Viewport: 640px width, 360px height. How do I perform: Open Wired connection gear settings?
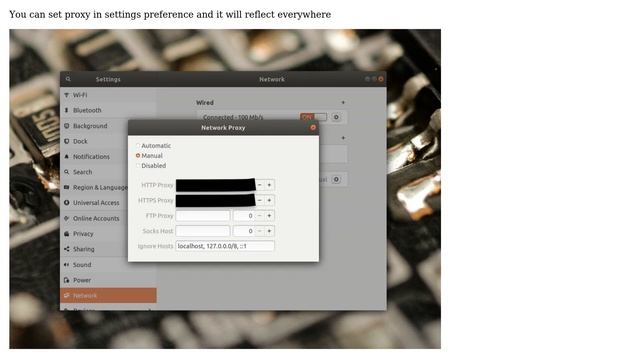pos(336,117)
